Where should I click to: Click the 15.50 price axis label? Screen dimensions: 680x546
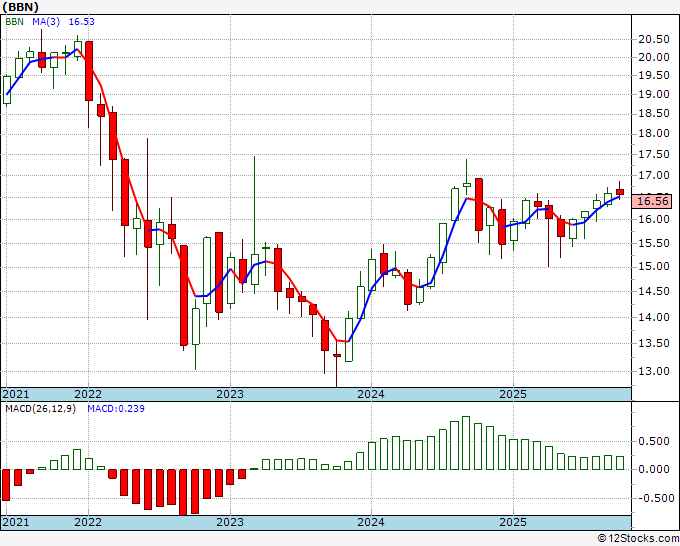[654, 243]
